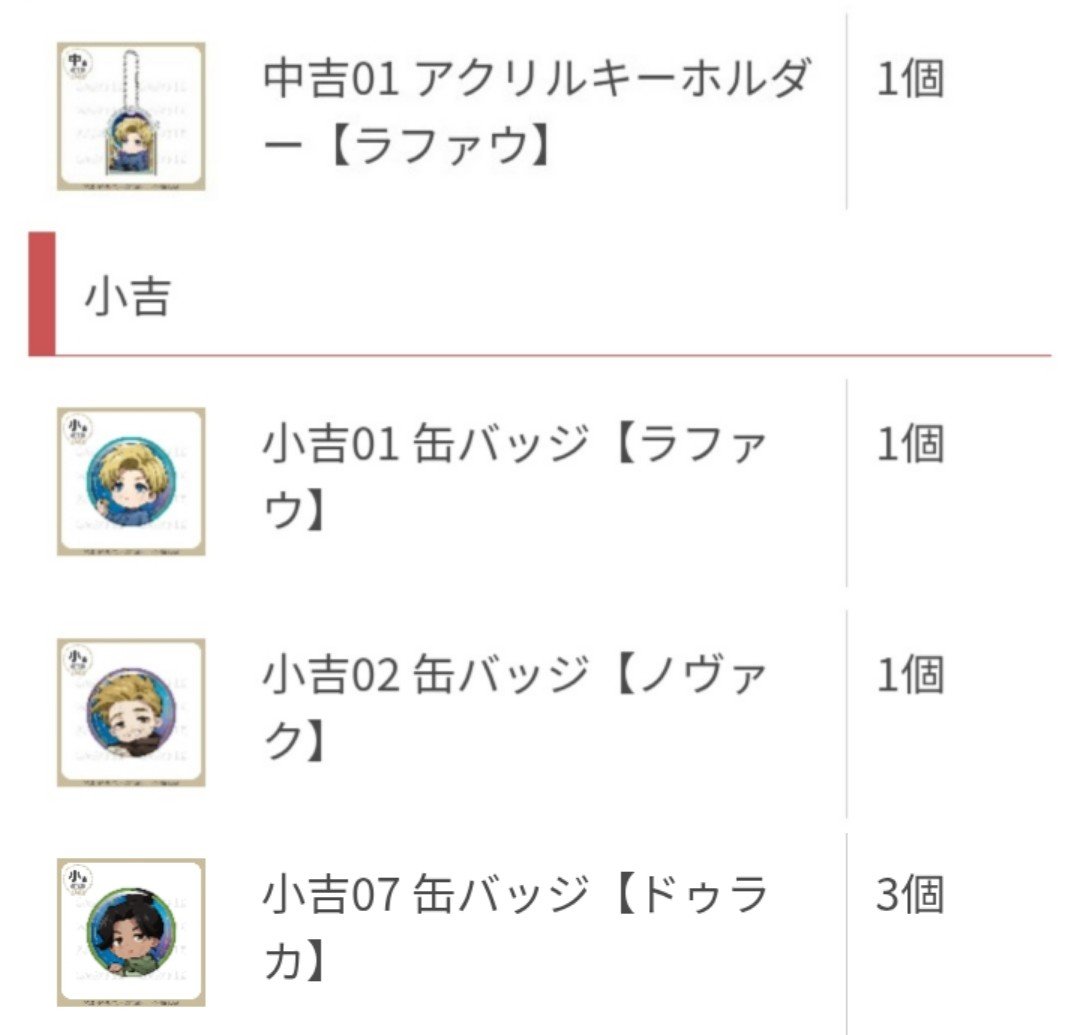Click the 小吉01 ラファウ badge thumbnail
The height and width of the screenshot is (1035, 1080).
point(131,481)
